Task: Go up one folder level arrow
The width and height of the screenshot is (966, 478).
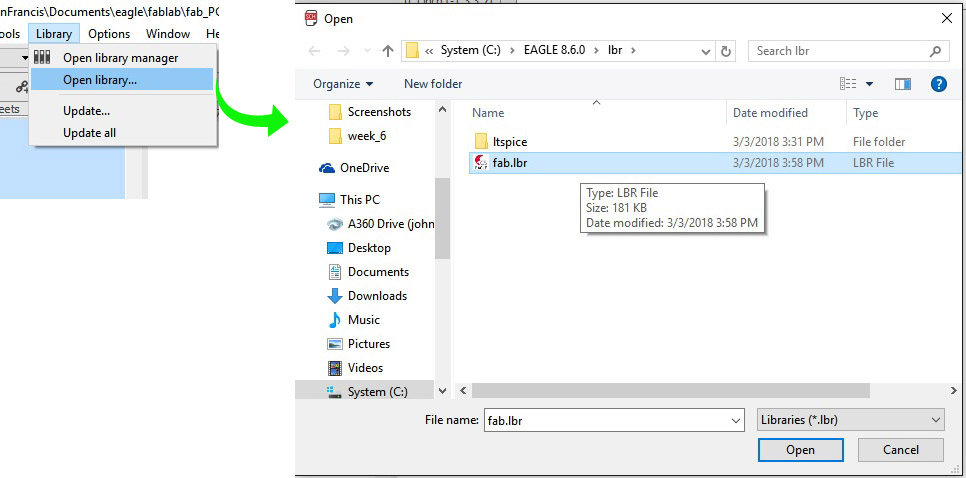Action: click(x=388, y=51)
